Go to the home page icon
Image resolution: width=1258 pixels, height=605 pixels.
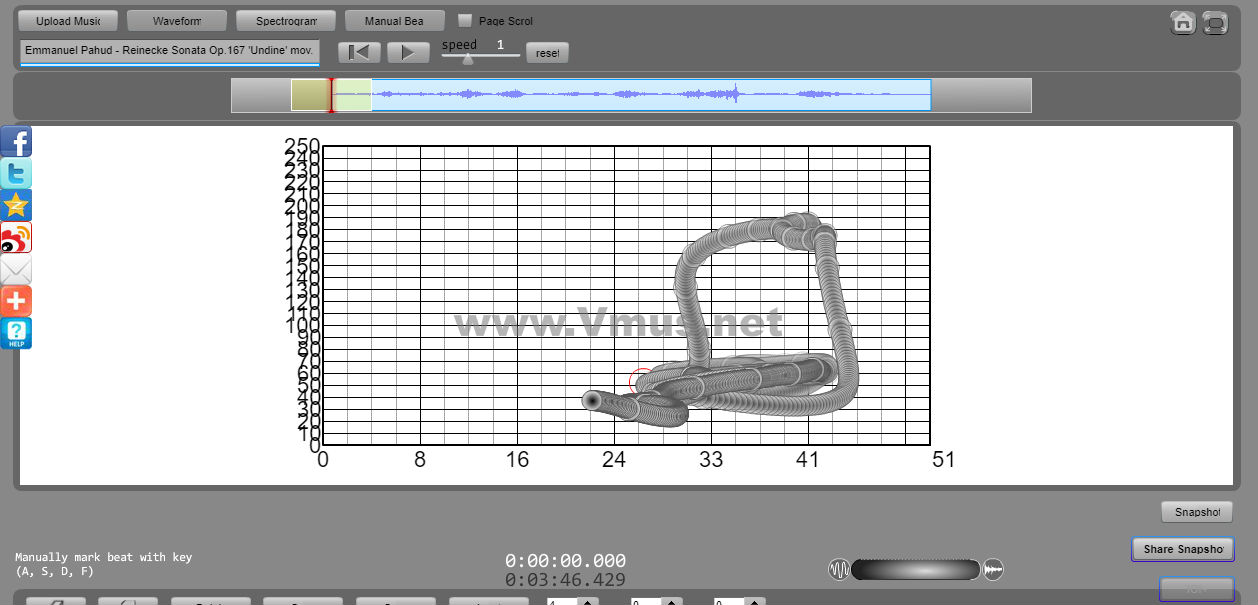[x=1183, y=22]
